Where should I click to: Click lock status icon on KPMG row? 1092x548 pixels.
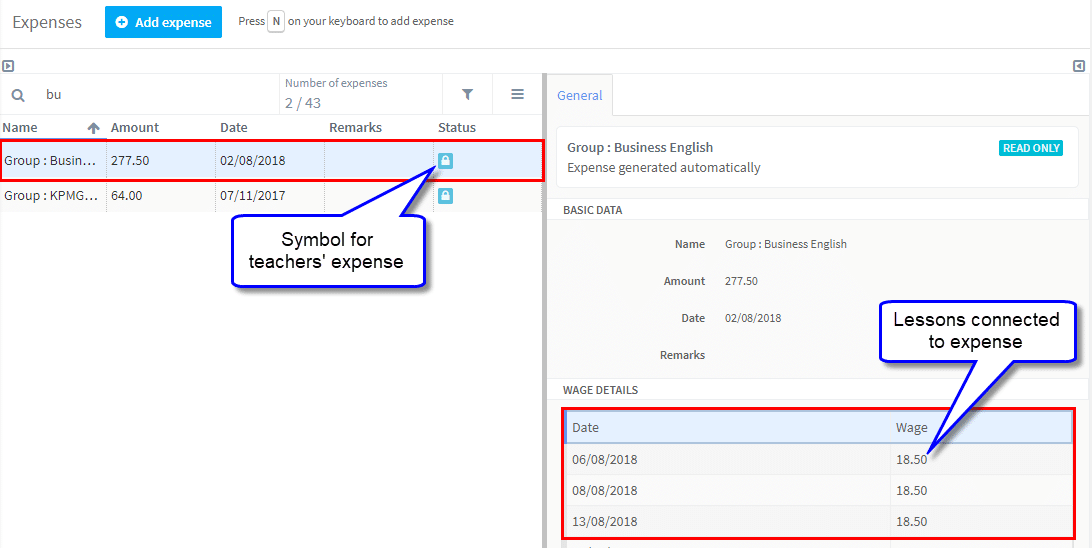pos(446,196)
